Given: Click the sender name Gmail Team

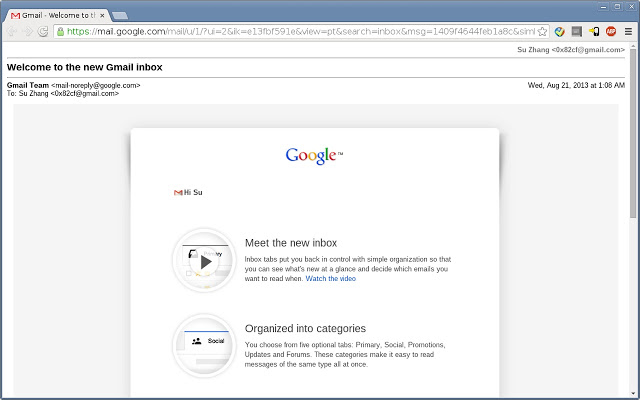Looking at the screenshot, I should 28,85.
